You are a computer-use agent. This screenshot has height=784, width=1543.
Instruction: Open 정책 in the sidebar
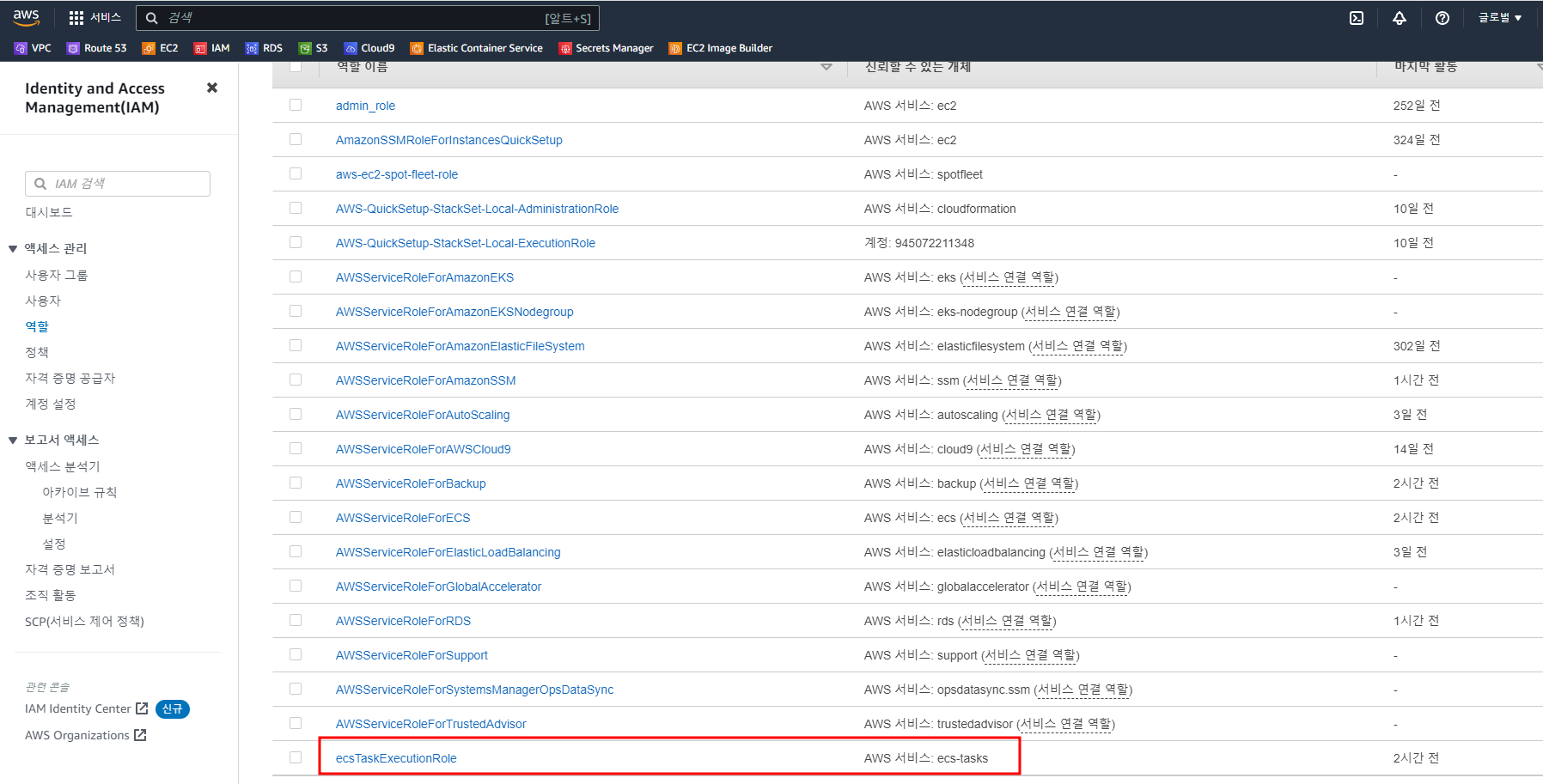(37, 352)
